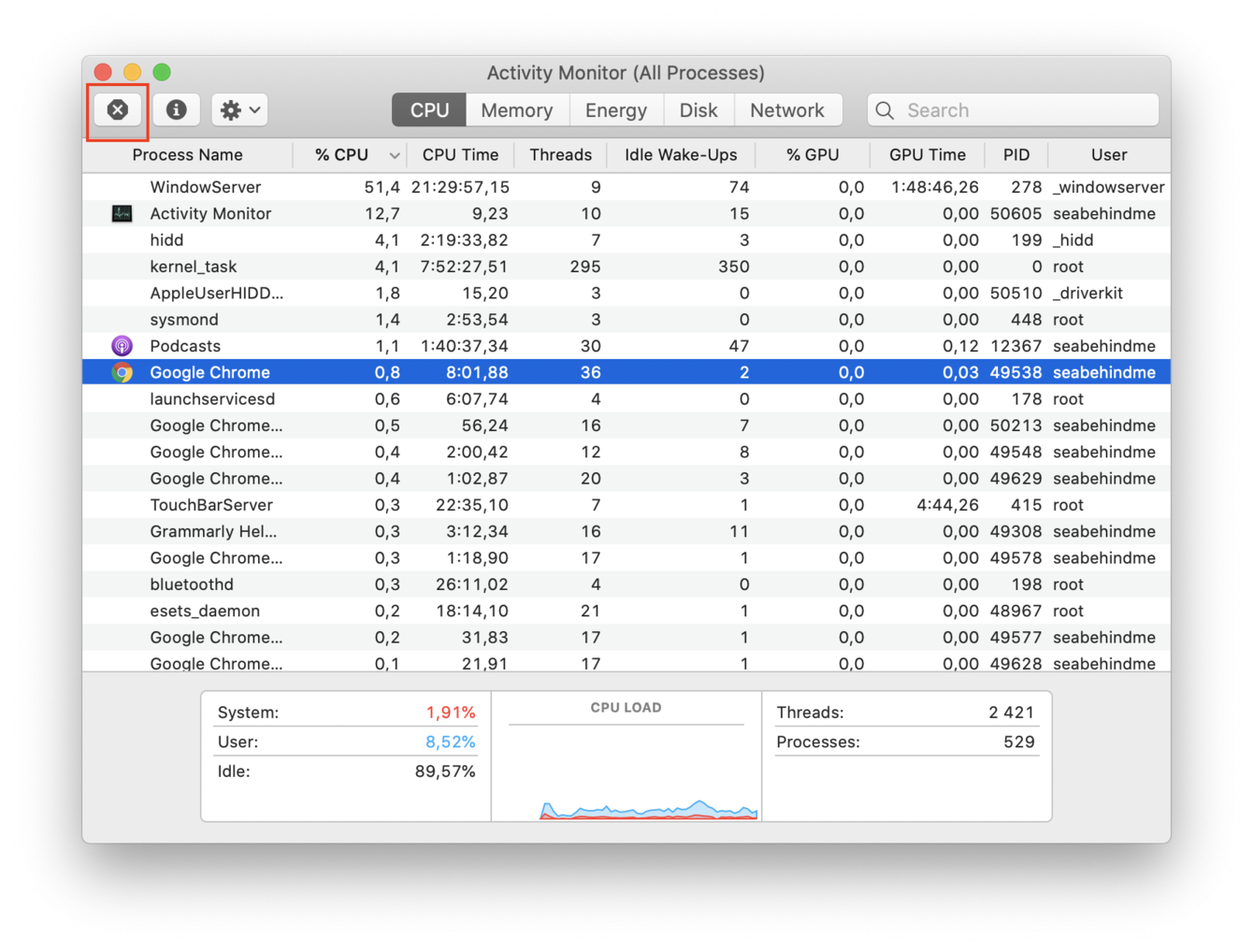Select the WindowServer process row

coord(374,186)
